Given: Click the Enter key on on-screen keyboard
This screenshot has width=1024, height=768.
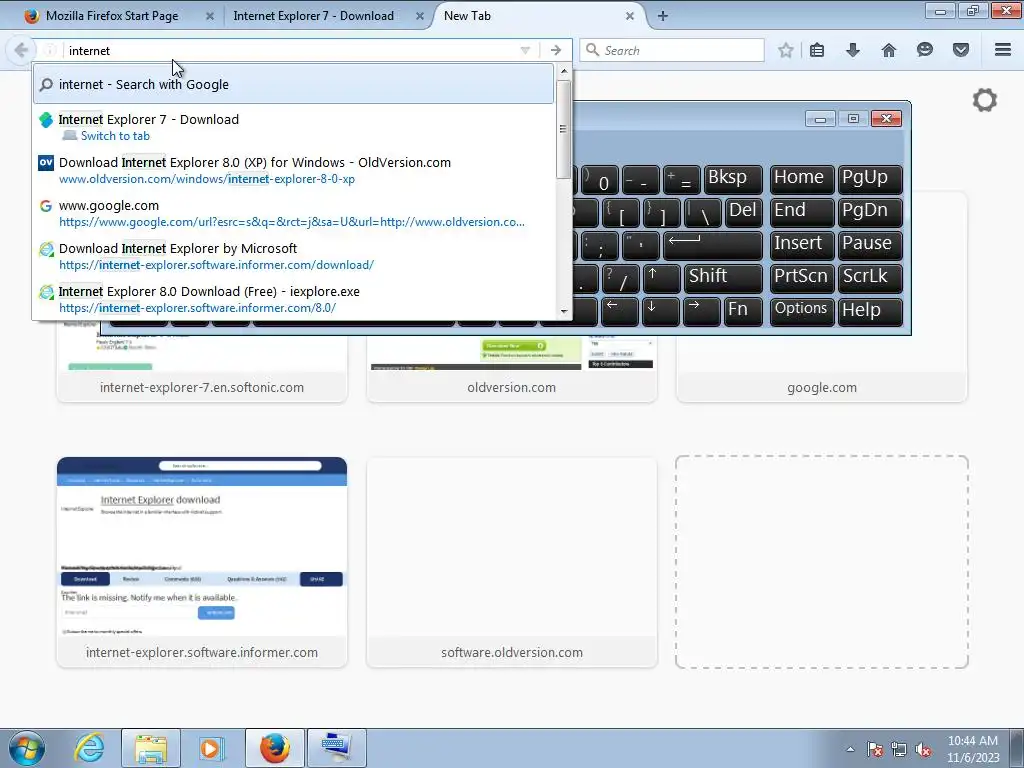Looking at the screenshot, I should [712, 244].
